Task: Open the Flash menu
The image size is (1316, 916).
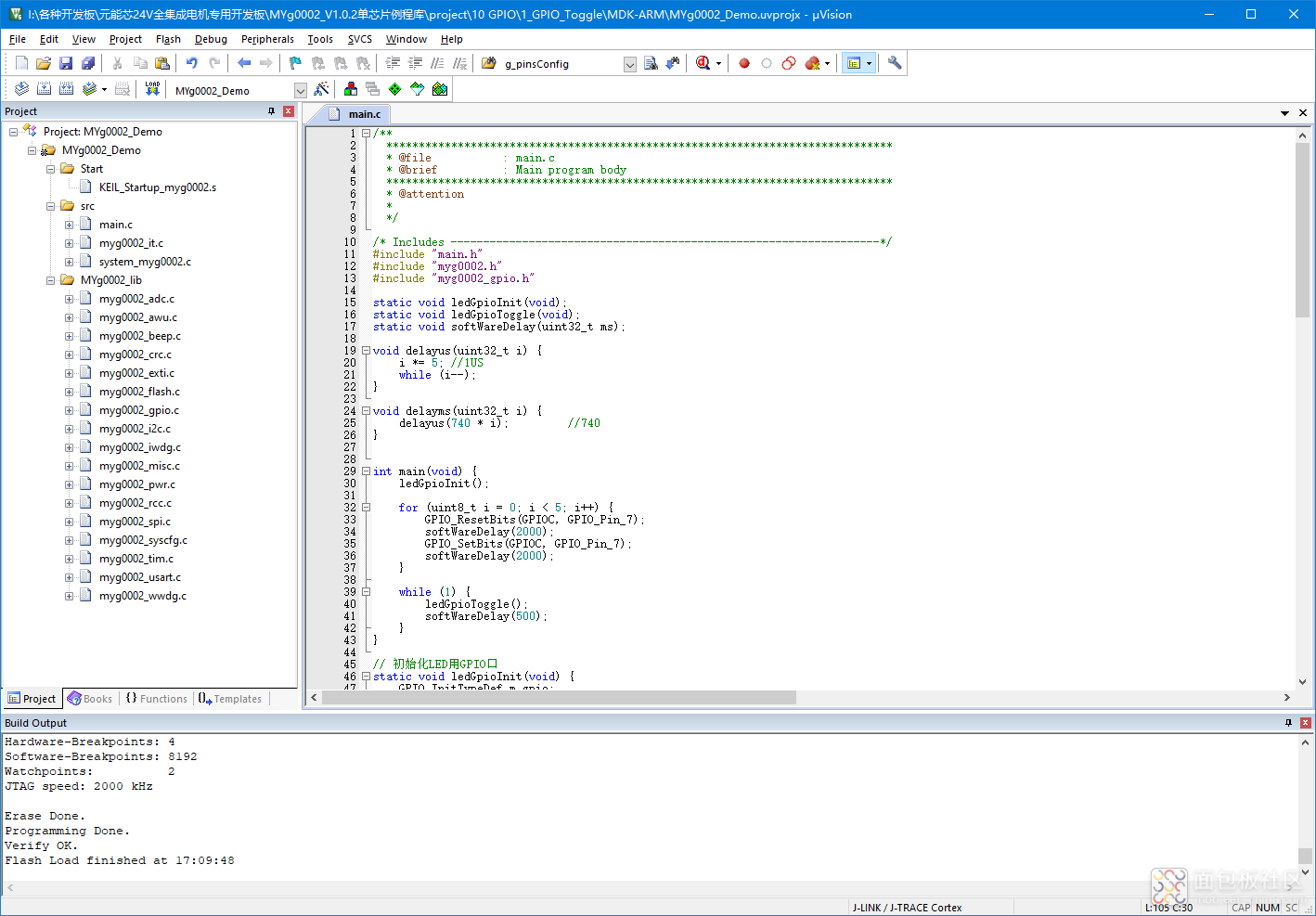Action: coord(168,39)
